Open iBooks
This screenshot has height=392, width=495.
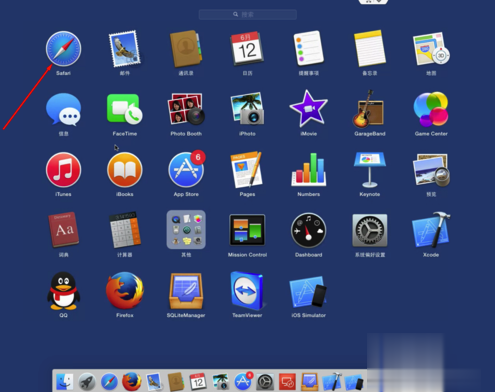125,170
